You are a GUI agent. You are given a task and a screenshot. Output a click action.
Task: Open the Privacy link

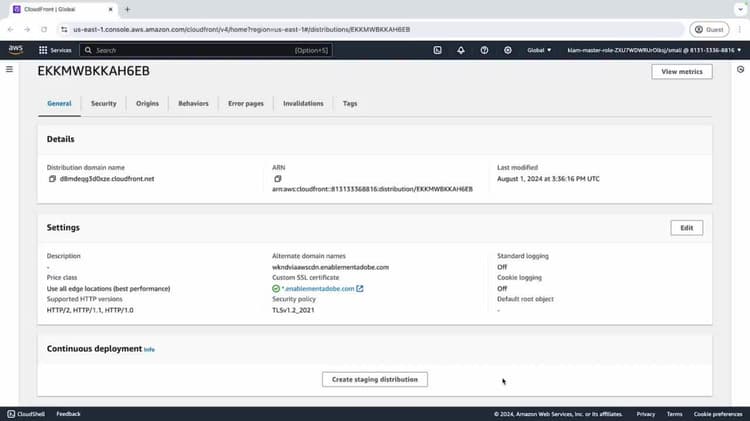pos(646,414)
